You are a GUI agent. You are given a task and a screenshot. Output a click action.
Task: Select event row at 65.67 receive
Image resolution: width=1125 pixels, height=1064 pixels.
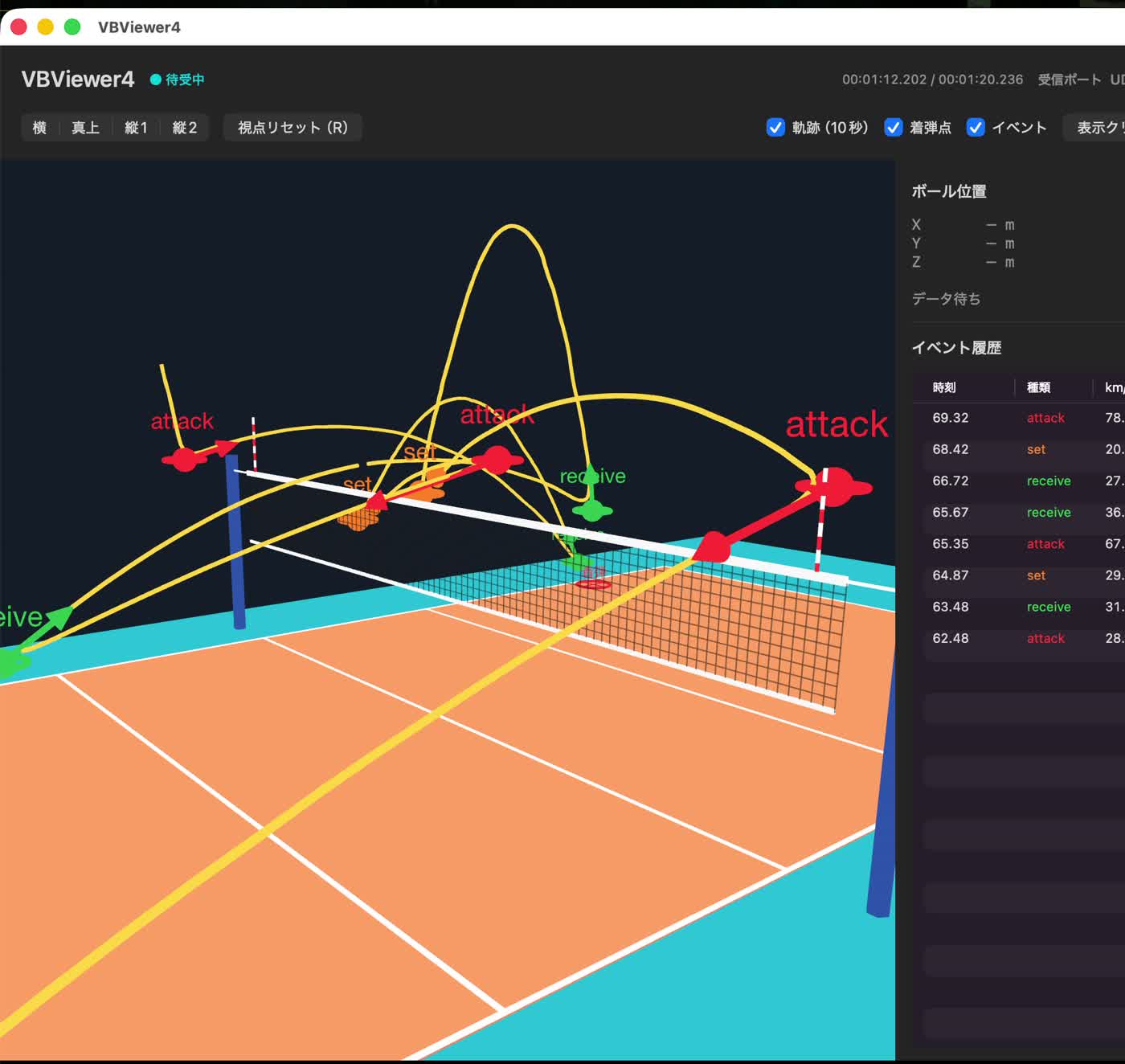[x=1025, y=512]
